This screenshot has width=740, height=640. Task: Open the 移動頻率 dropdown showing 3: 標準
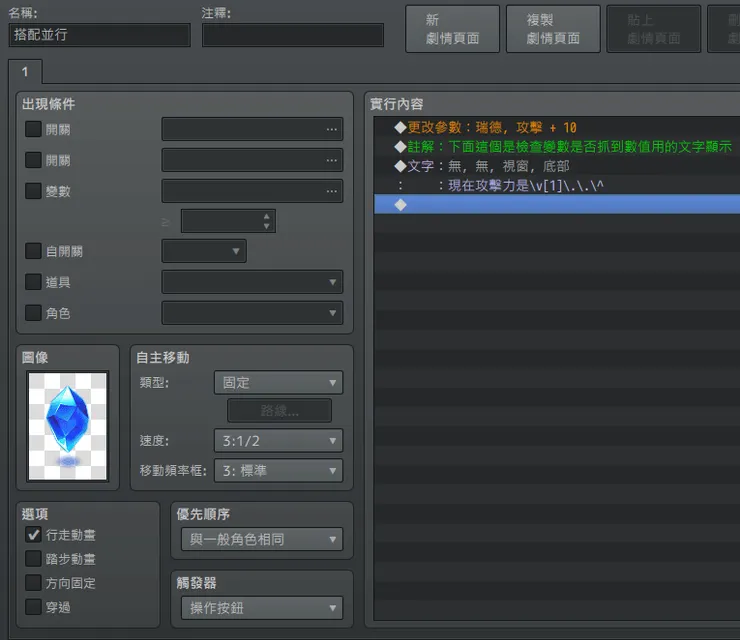(x=278, y=471)
